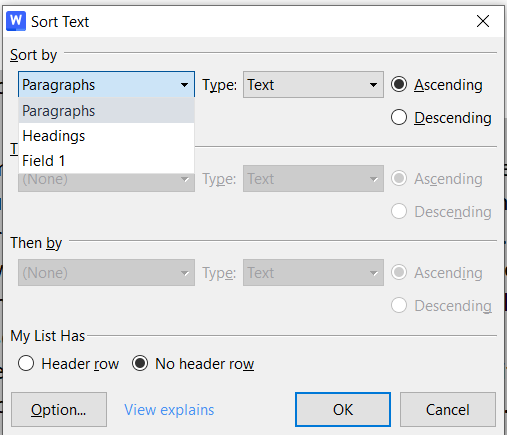507x435 pixels.
Task: Pick Field 1 from the dropdown list
Action: pyautogui.click(x=106, y=161)
